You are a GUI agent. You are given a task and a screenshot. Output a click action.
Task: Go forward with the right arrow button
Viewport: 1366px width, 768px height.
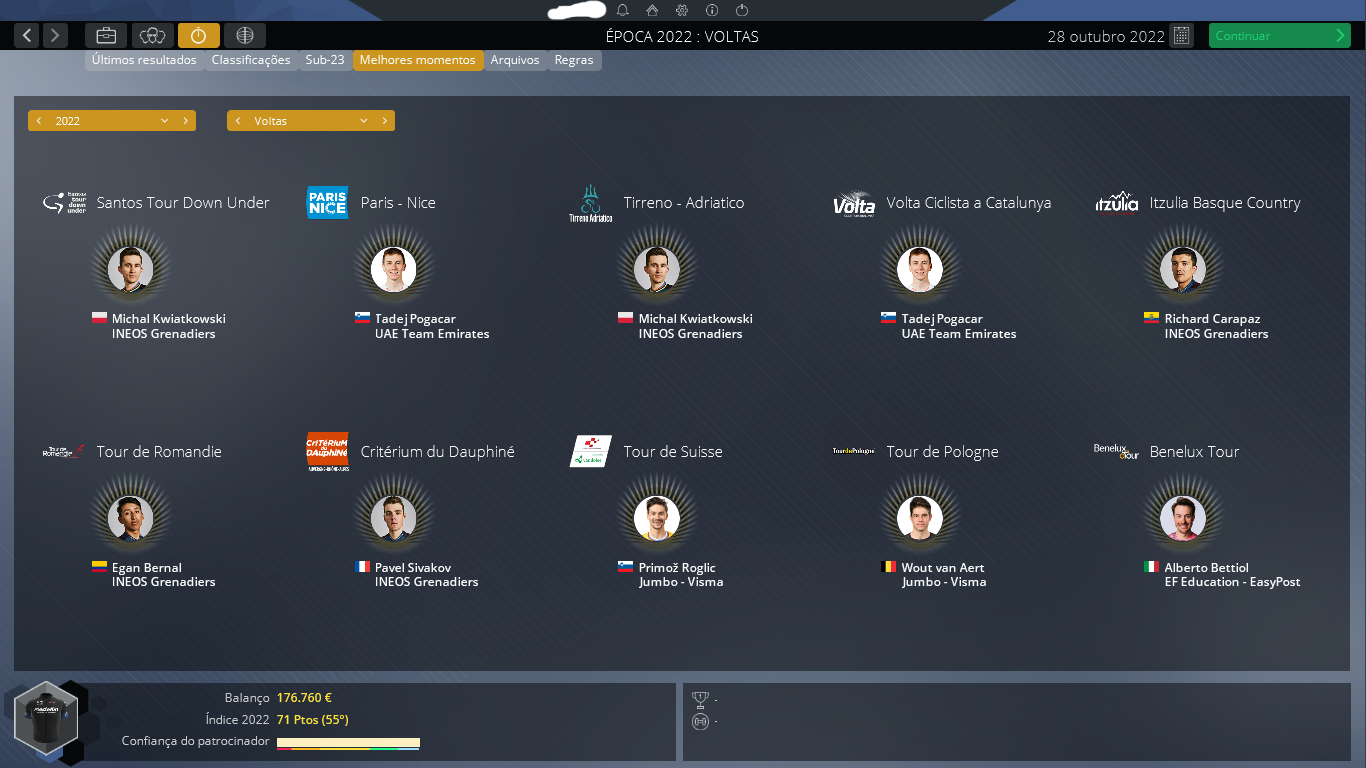click(x=55, y=36)
